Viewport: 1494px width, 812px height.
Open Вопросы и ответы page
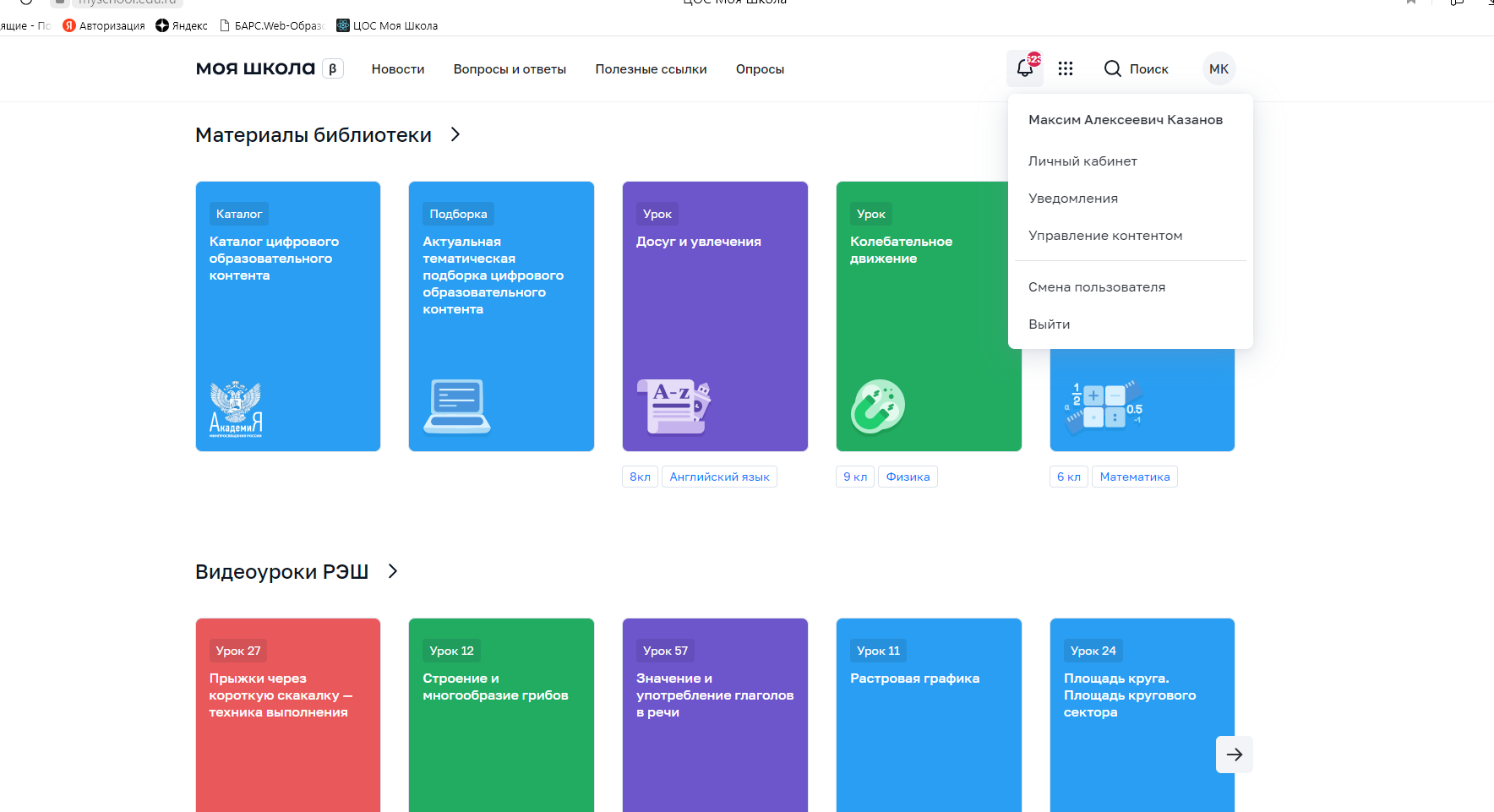[510, 69]
